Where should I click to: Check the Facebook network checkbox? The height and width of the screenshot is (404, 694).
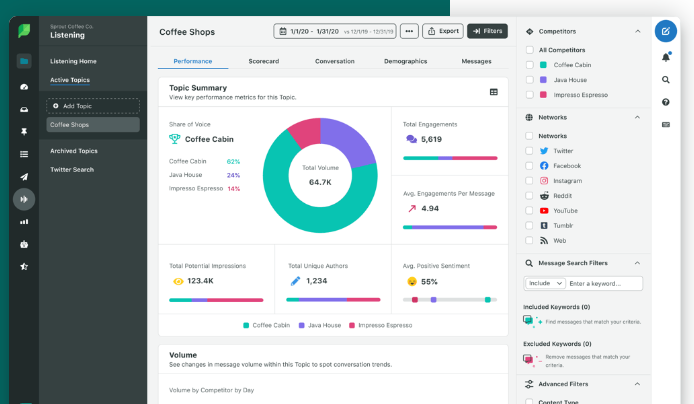point(529,166)
